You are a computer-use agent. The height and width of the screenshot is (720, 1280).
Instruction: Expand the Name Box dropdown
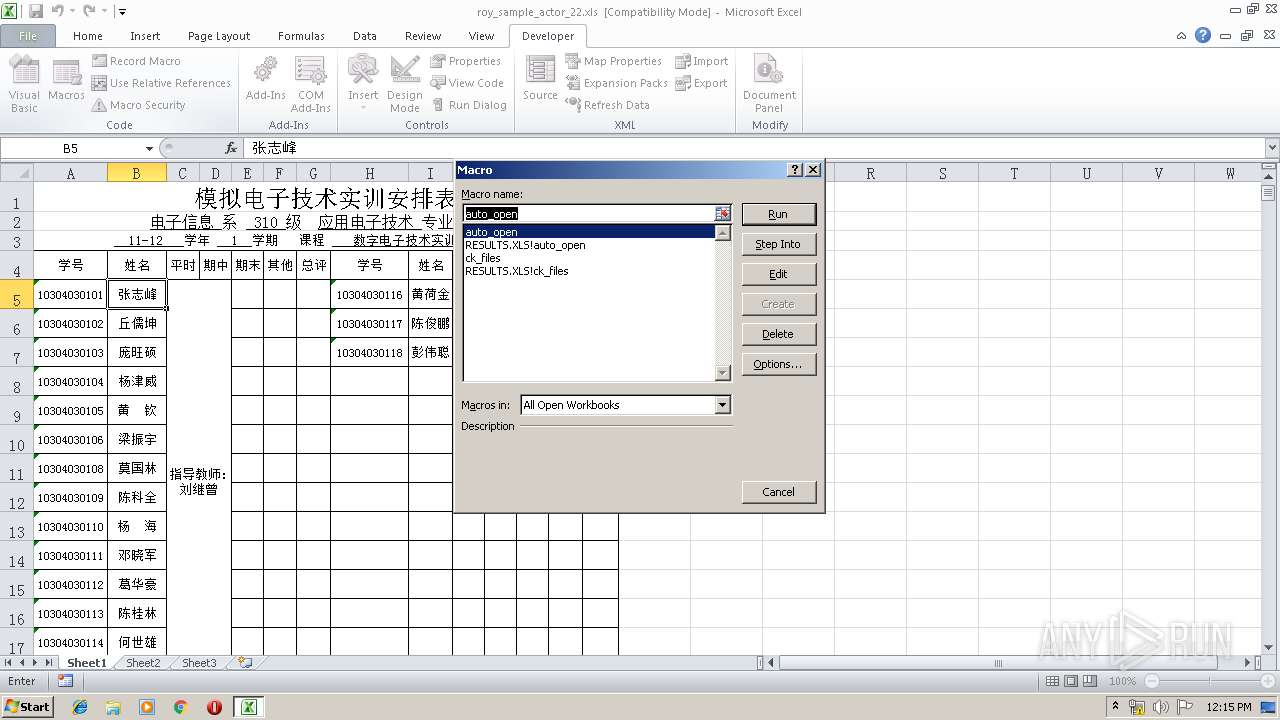[149, 148]
